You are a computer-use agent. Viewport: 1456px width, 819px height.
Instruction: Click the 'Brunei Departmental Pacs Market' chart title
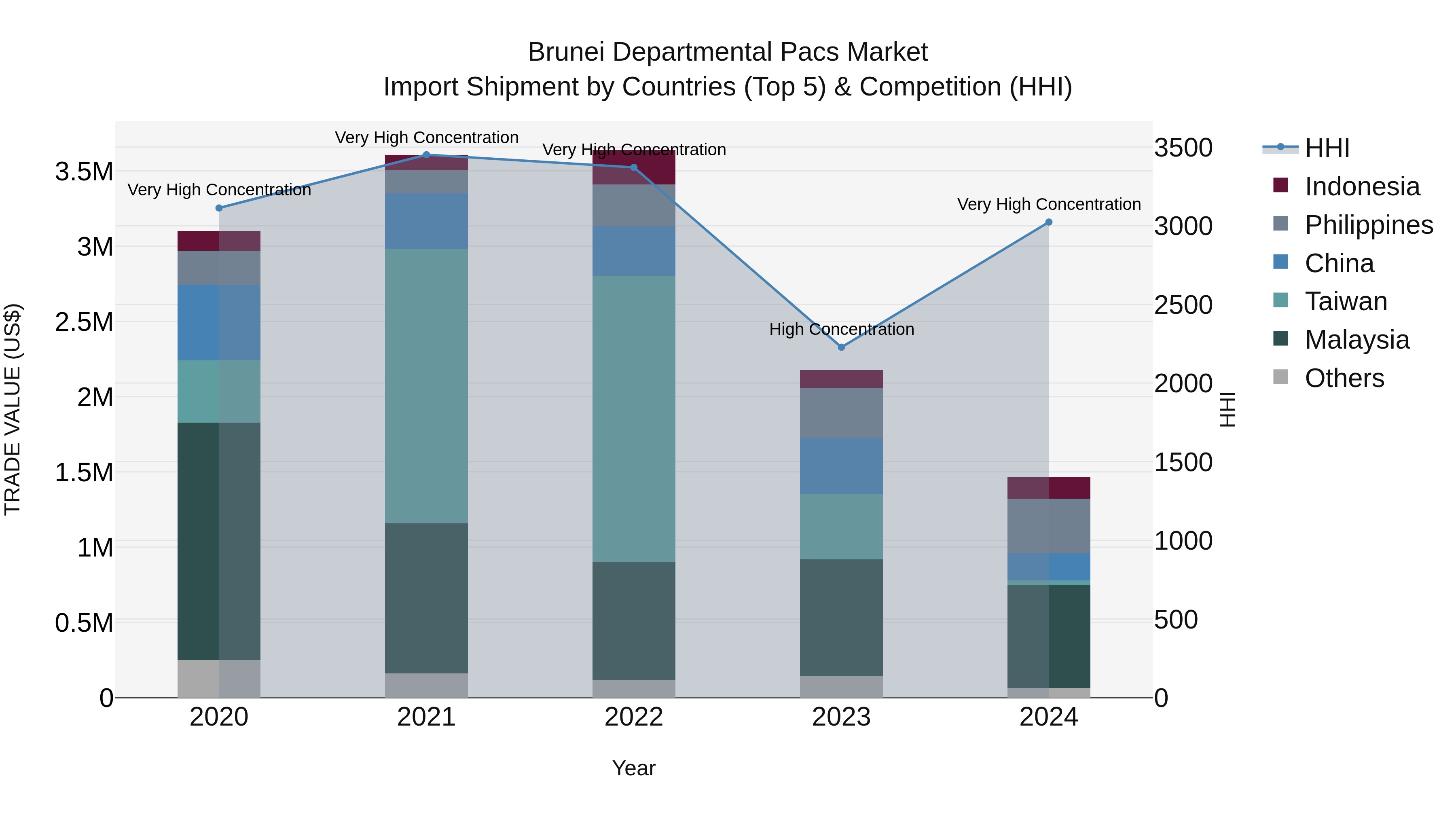click(728, 52)
